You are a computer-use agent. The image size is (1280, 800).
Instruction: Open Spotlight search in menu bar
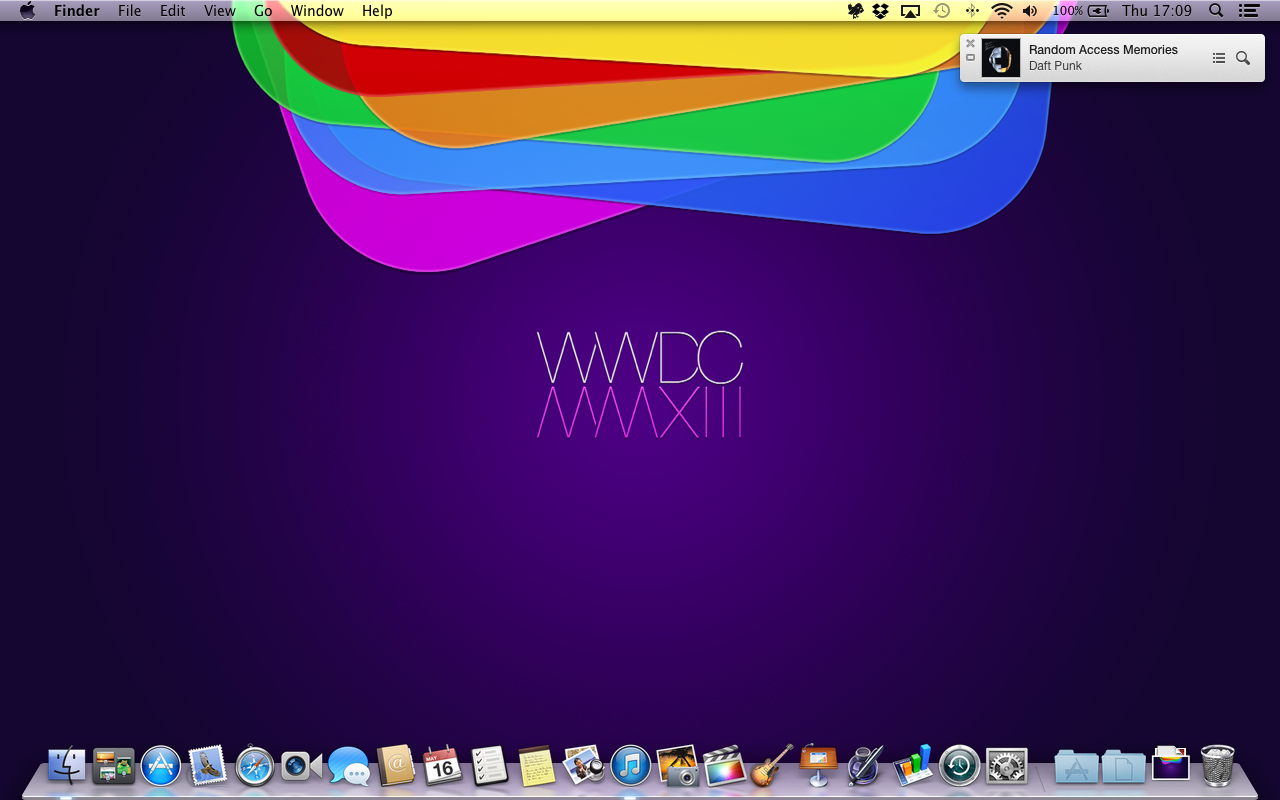[x=1216, y=11]
